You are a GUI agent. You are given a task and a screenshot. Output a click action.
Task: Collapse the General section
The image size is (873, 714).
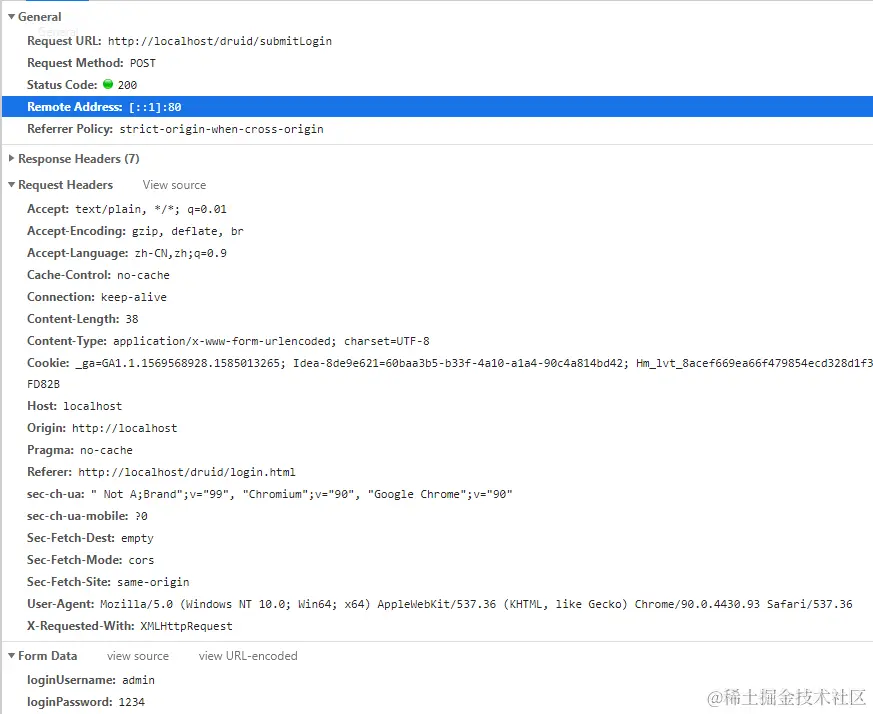[11, 17]
